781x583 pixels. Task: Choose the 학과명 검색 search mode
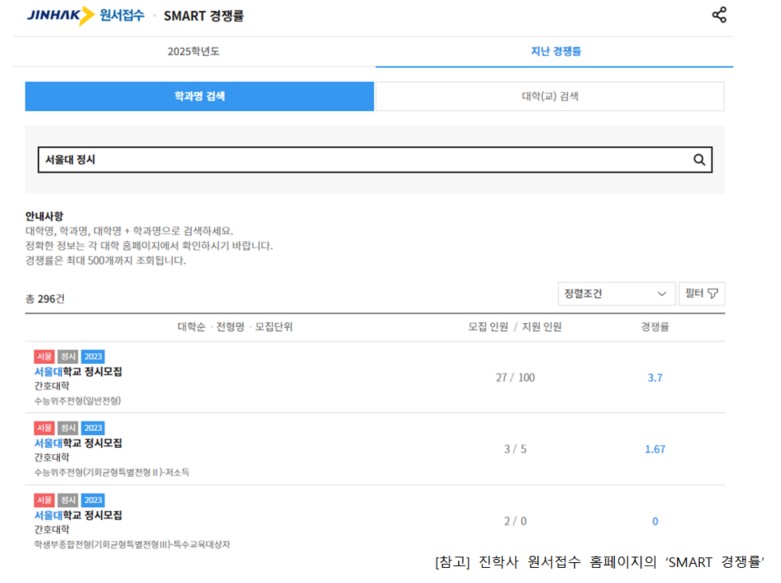pos(200,97)
